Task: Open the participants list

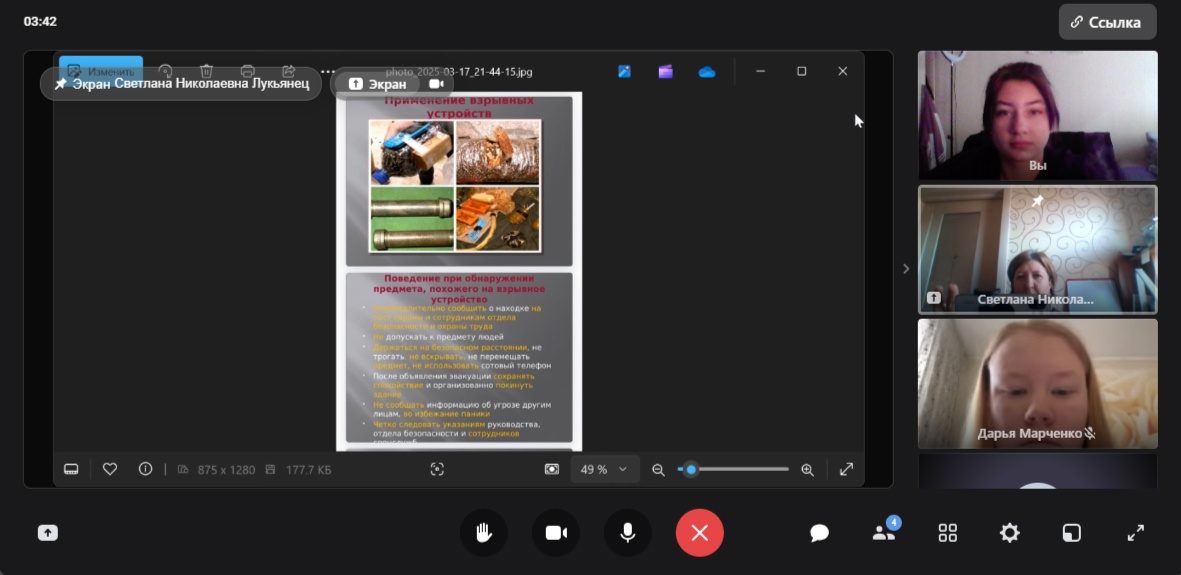Action: (x=883, y=532)
